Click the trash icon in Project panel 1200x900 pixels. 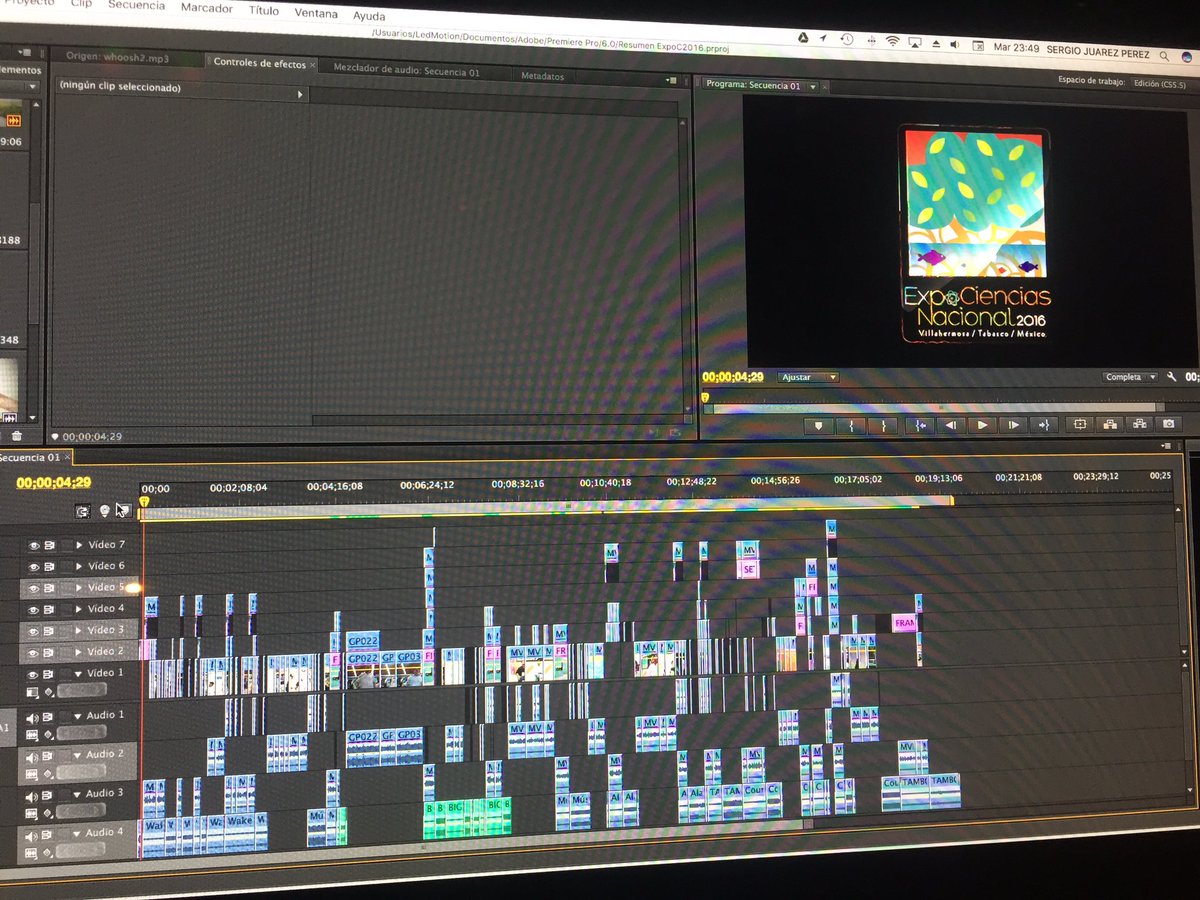(16, 436)
